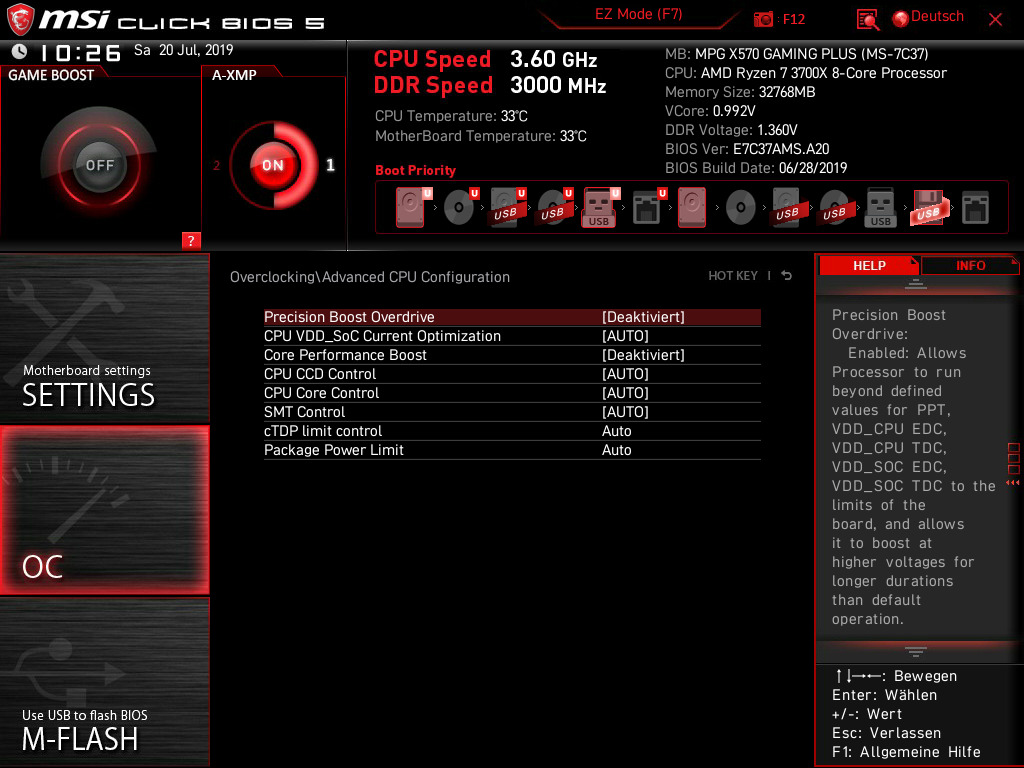Image resolution: width=1024 pixels, height=768 pixels.
Task: Click the A-XMP tab header
Action: click(x=234, y=75)
